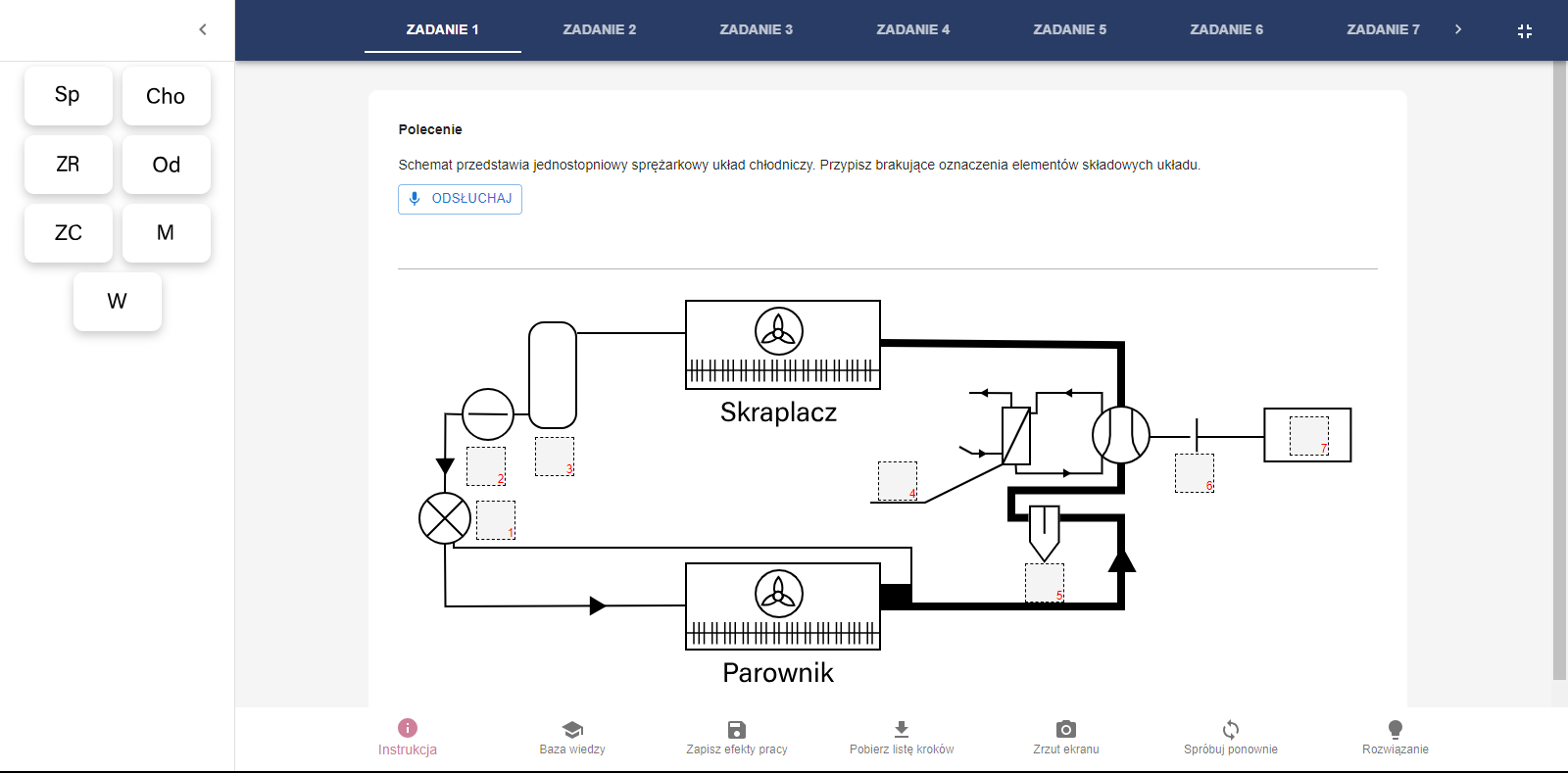This screenshot has height=773, width=1568.
Task: Pick the Cho label tile
Action: [166, 96]
